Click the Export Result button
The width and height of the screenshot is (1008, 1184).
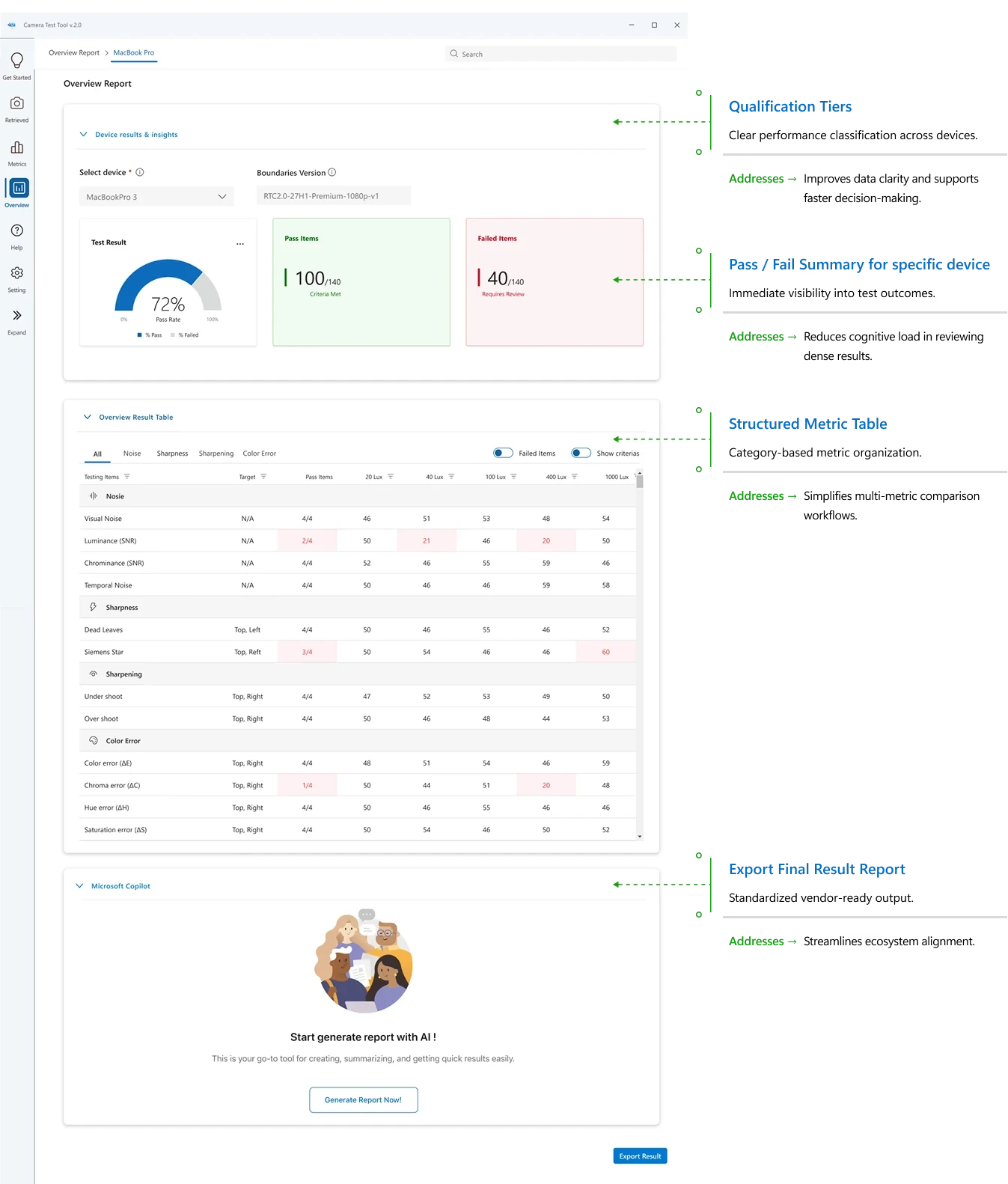(x=641, y=1156)
